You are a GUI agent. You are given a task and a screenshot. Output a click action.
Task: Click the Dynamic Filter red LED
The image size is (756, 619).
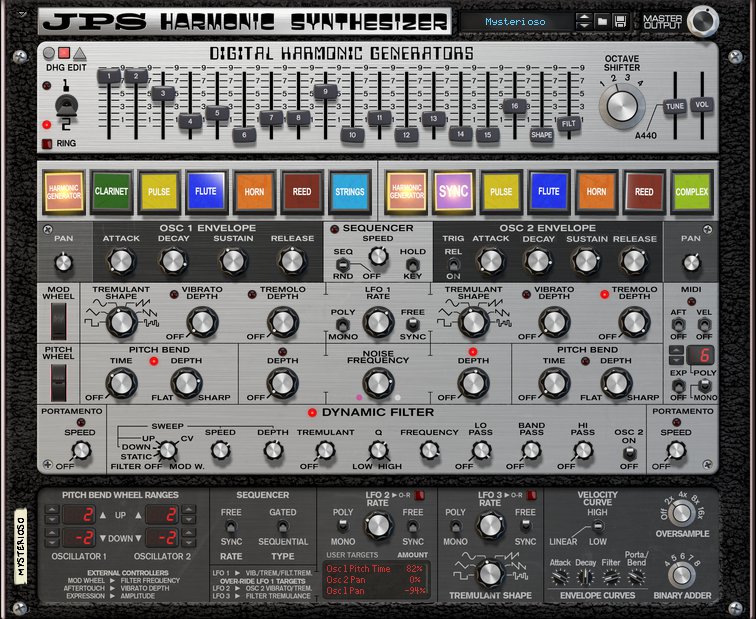coord(312,413)
